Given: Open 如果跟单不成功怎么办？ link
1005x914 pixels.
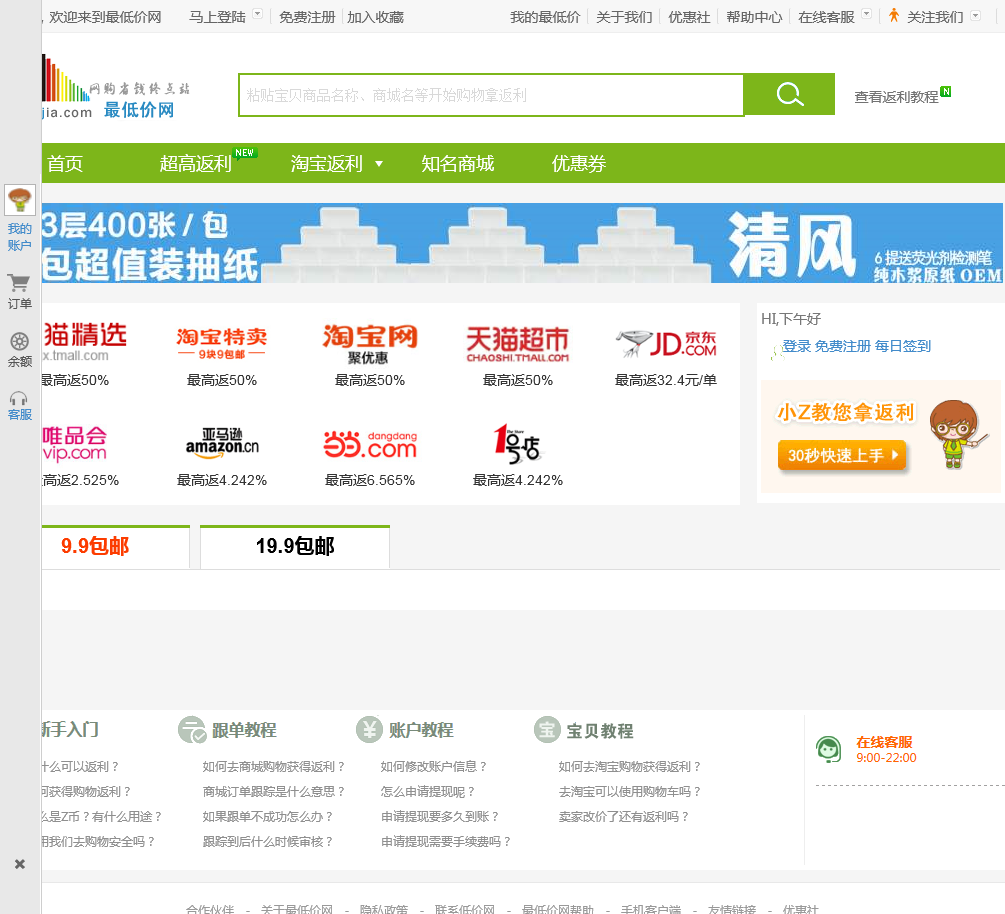Looking at the screenshot, I should coord(268,817).
